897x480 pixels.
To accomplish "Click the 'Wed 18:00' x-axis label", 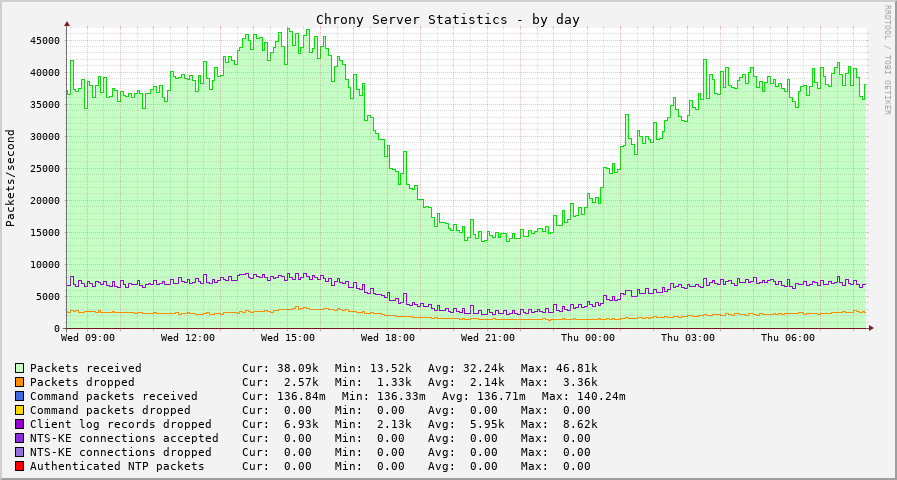I will pyautogui.click(x=388, y=338).
